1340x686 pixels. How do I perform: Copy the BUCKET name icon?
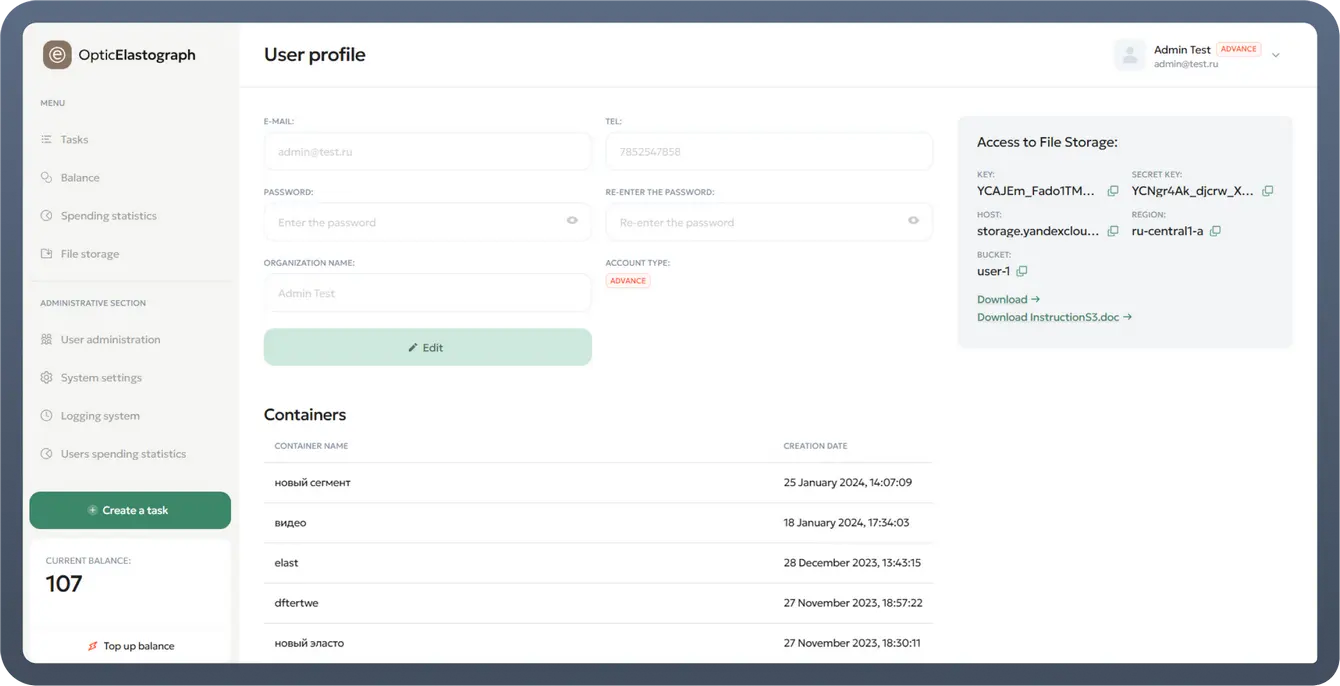1022,271
